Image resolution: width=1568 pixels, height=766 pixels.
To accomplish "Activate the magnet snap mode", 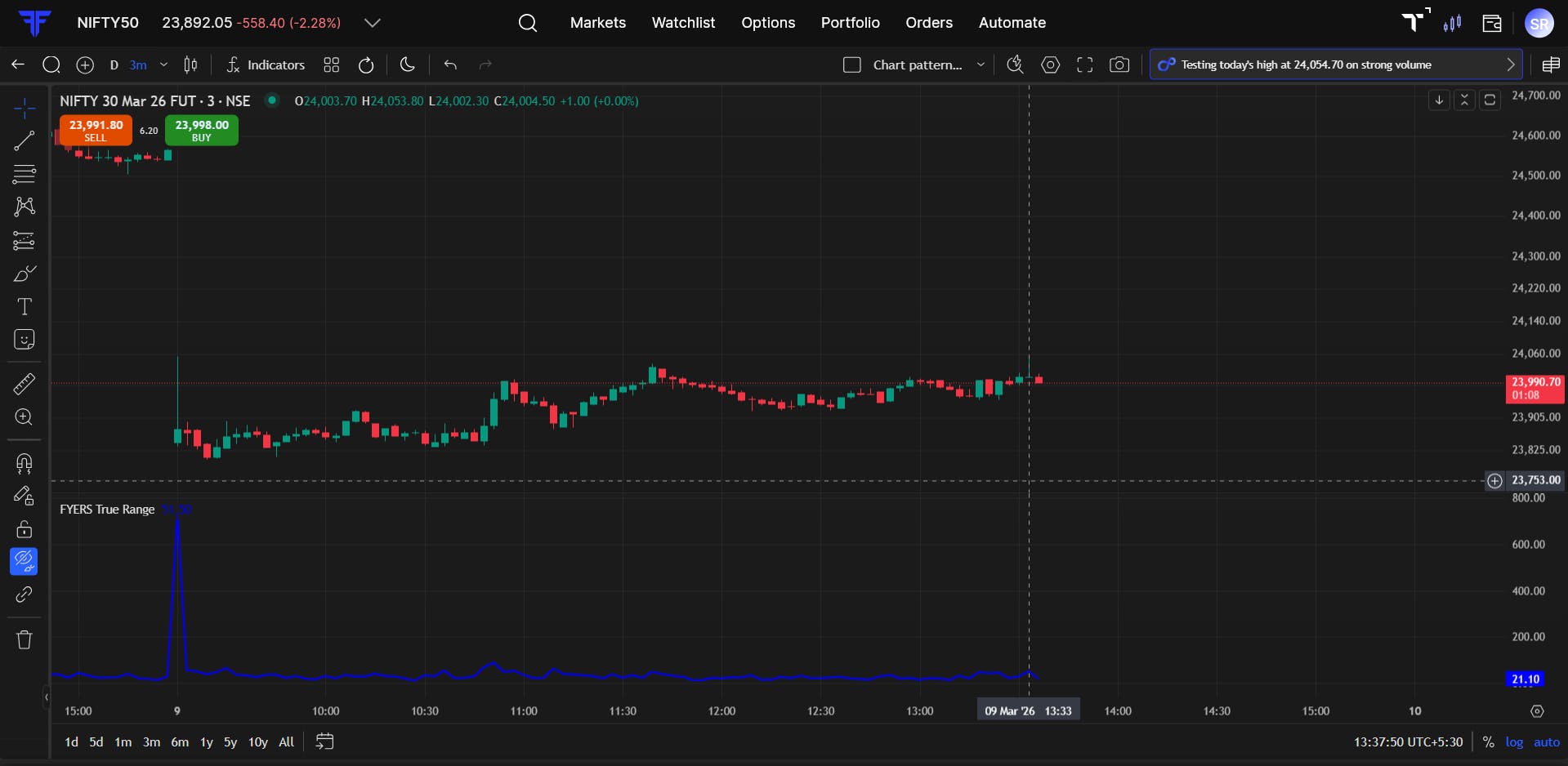I will [25, 464].
